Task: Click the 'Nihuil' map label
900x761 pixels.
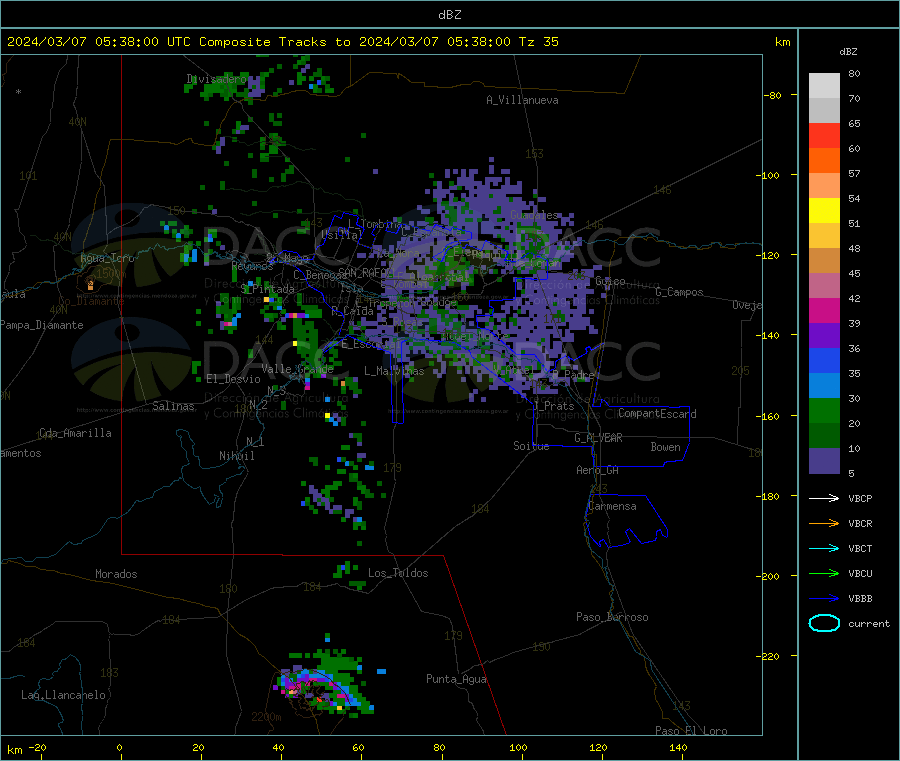Action: coord(236,456)
